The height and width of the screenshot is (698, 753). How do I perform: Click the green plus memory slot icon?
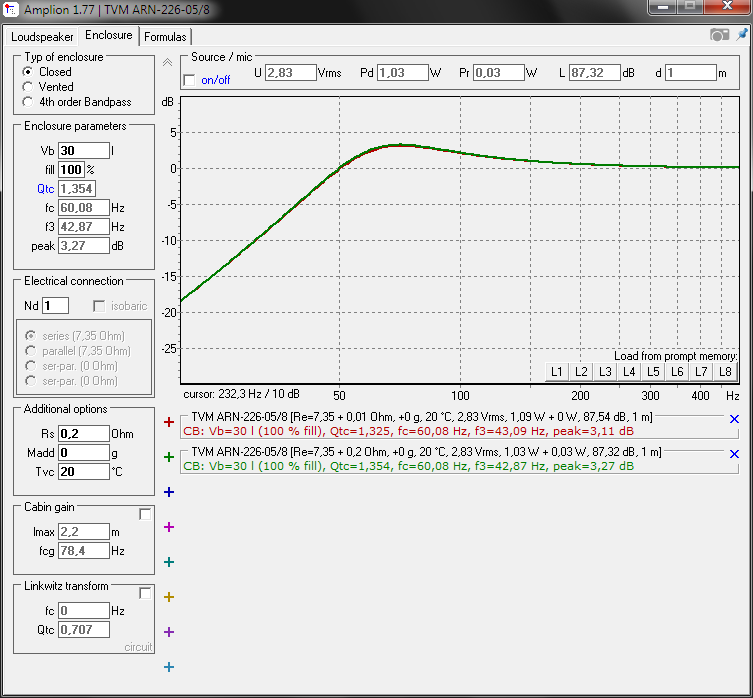pyautogui.click(x=169, y=457)
